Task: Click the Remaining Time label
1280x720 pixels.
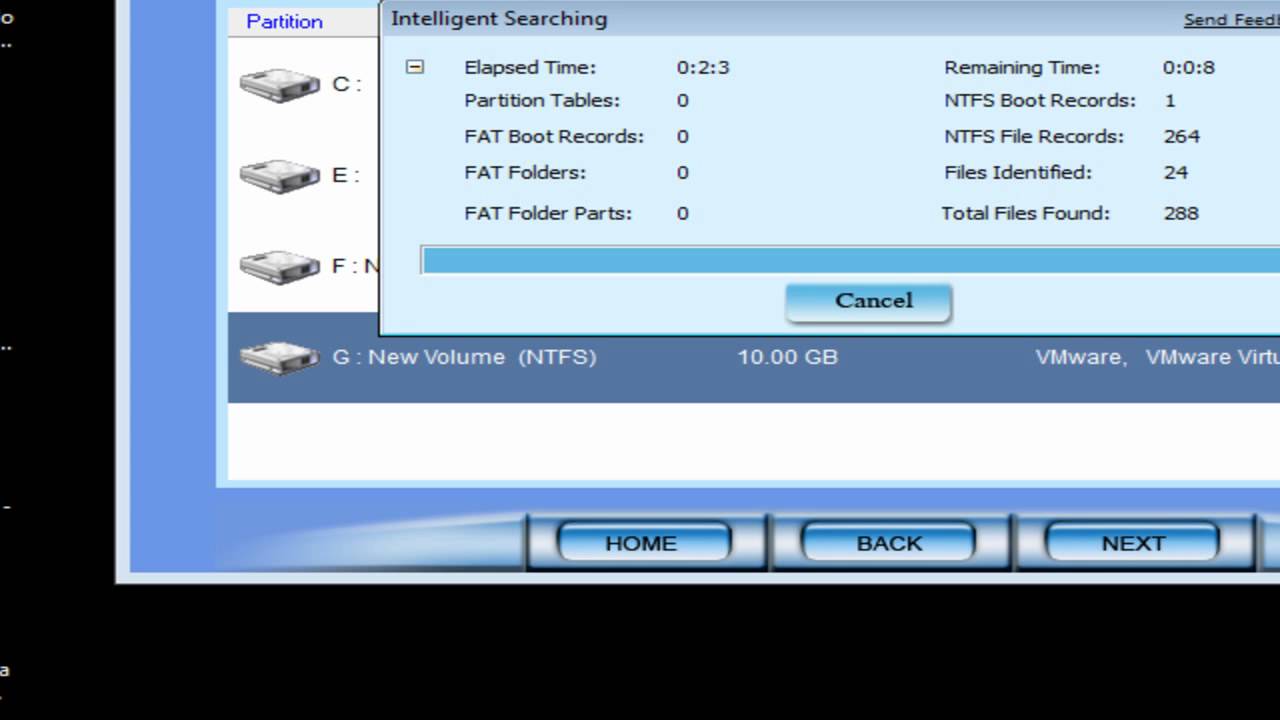Action: 1022,68
